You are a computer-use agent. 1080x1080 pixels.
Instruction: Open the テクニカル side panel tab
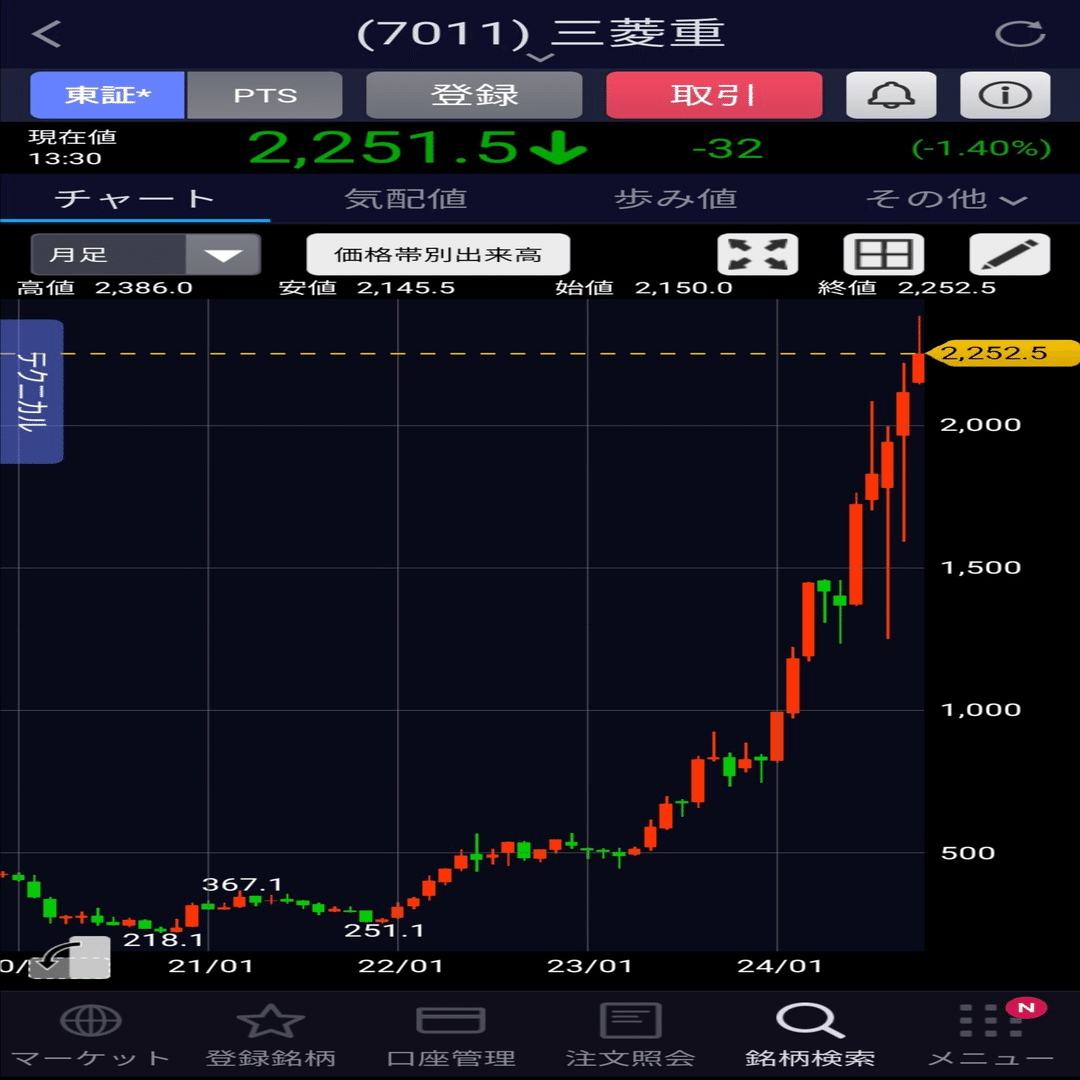click(x=32, y=391)
